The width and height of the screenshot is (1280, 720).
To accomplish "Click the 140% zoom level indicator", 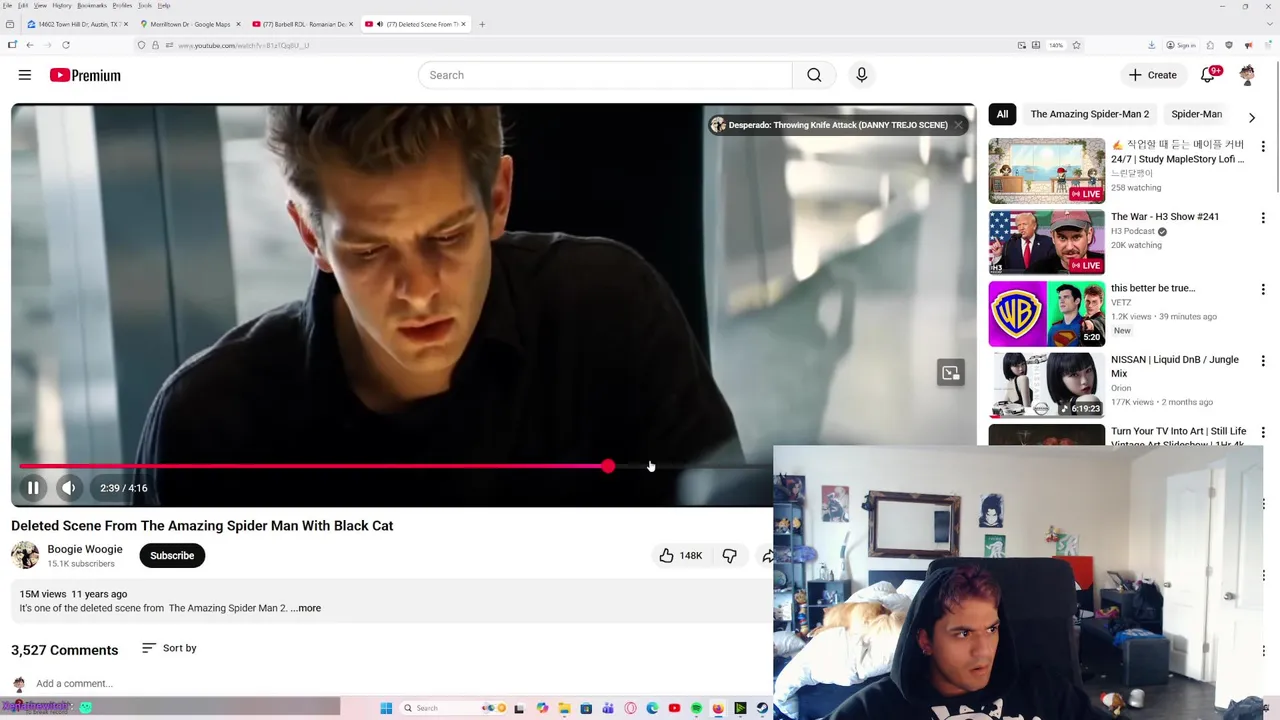I will pos(1055,45).
